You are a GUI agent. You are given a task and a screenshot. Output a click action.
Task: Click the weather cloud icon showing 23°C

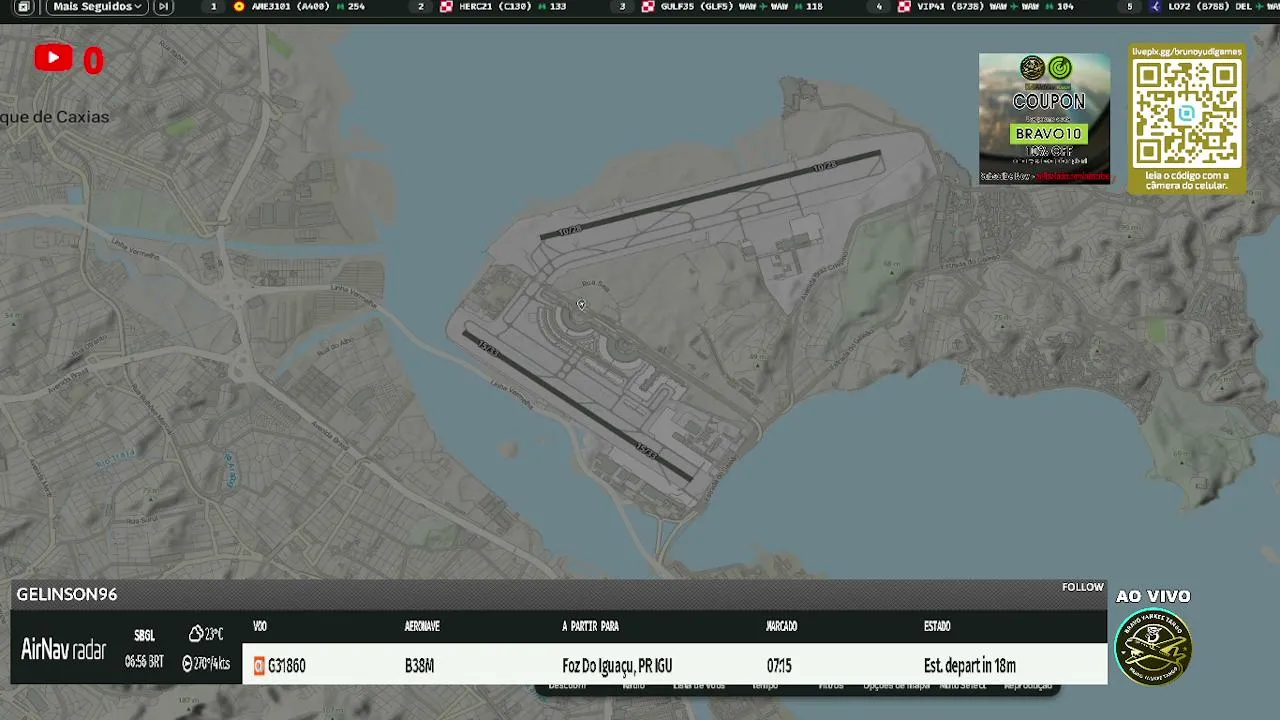(x=196, y=634)
